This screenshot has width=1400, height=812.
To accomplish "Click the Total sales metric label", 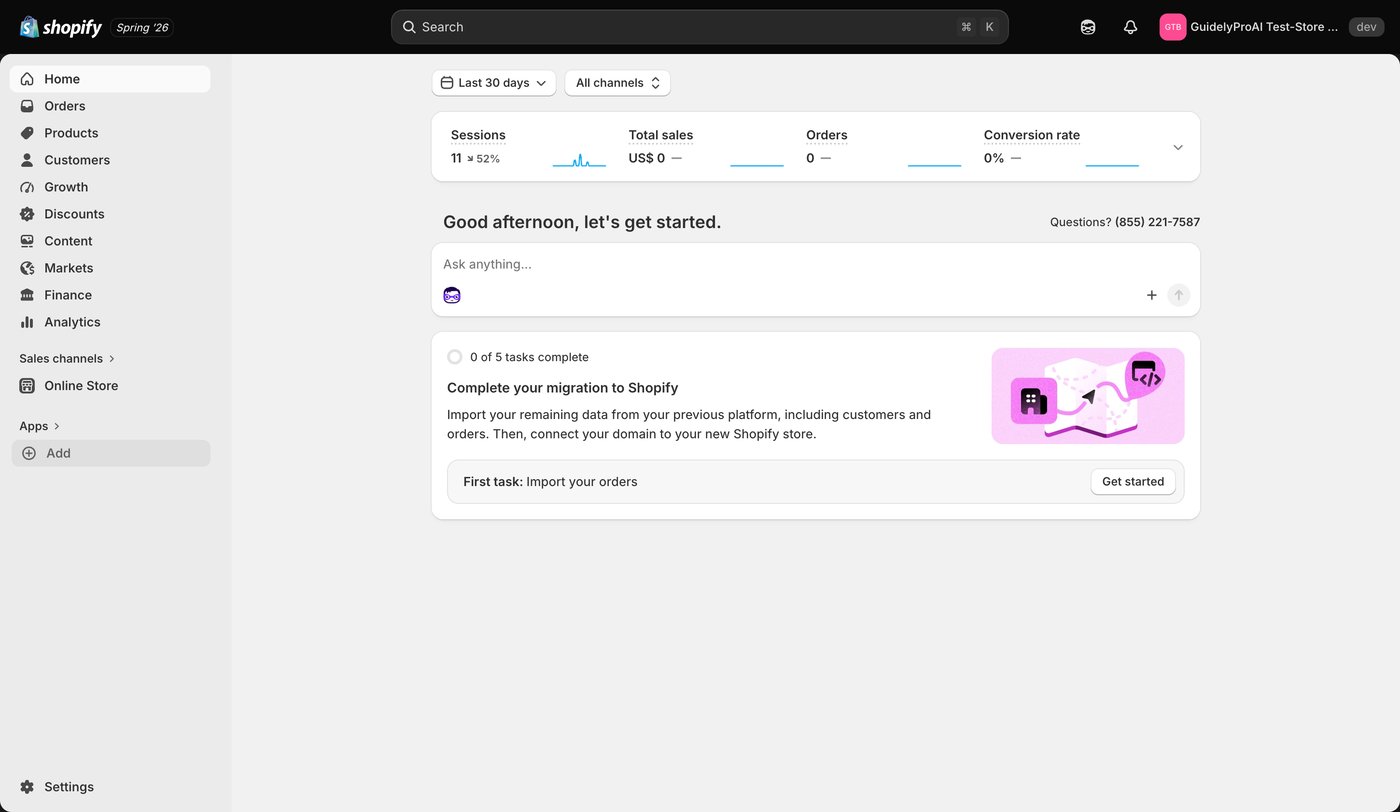I will (661, 135).
